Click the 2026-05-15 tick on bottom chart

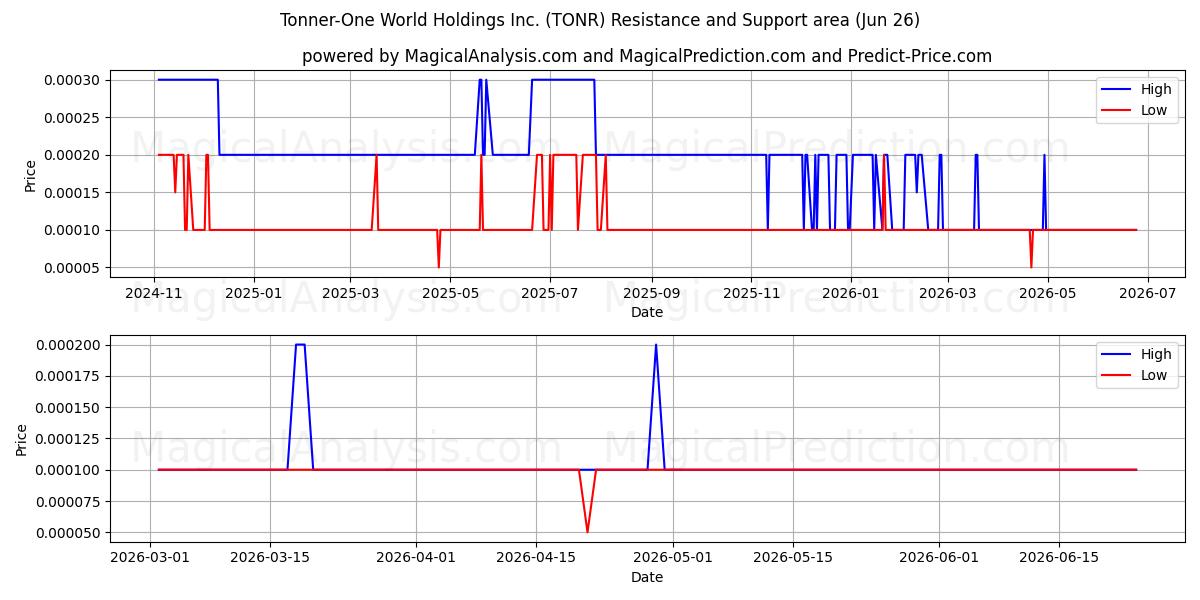[793, 559]
